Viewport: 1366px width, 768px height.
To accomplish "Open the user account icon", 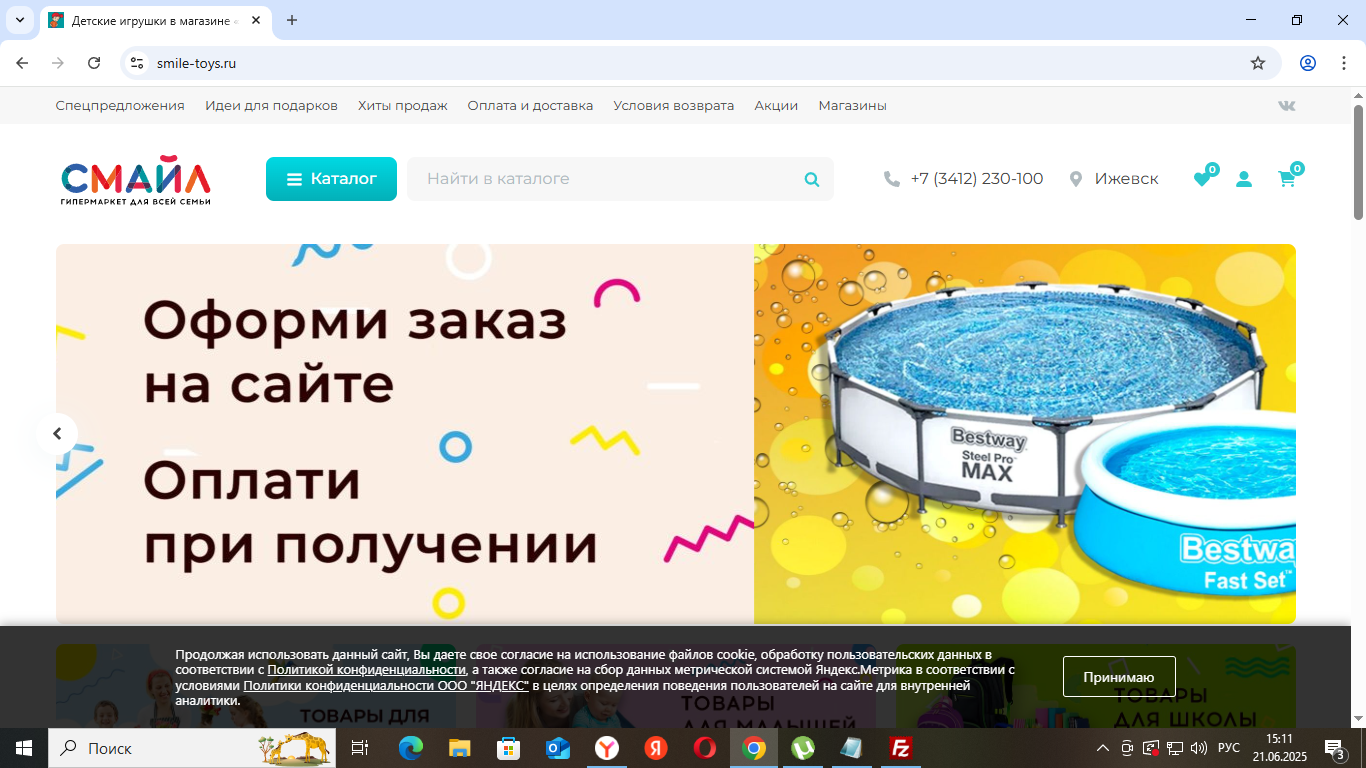I will (x=1243, y=178).
